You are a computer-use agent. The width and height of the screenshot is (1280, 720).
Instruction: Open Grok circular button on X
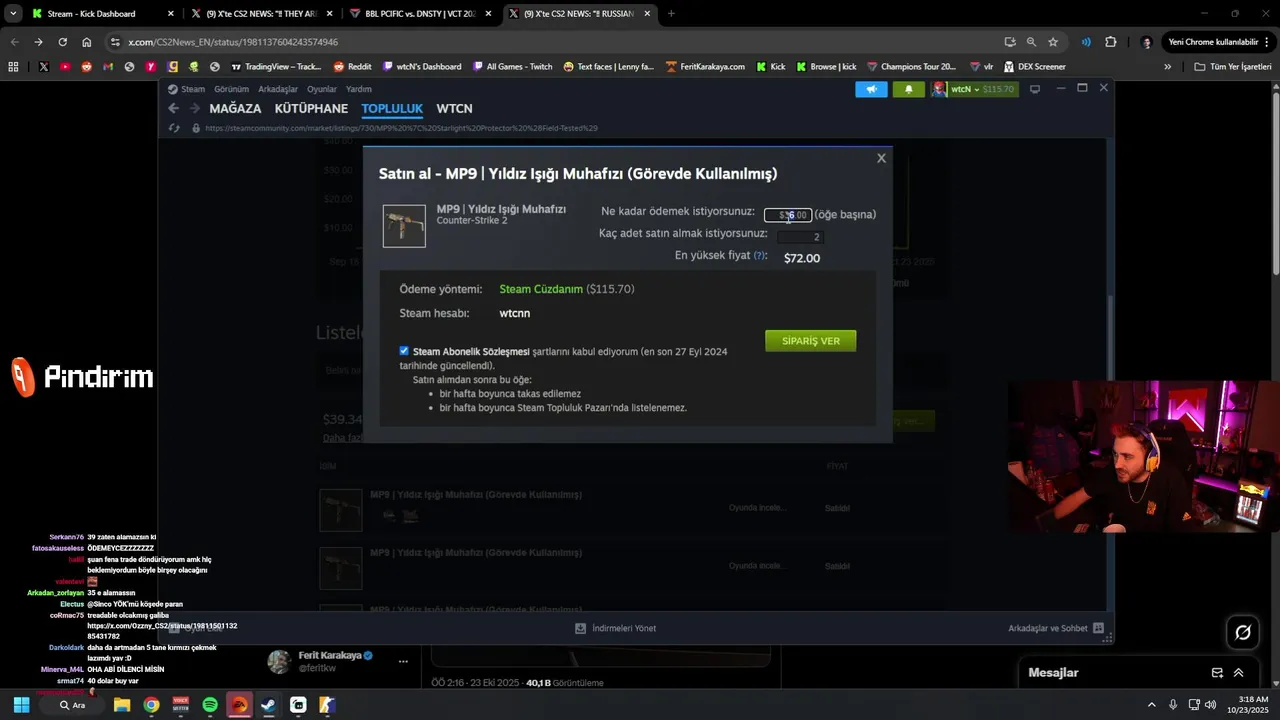[x=1243, y=632]
